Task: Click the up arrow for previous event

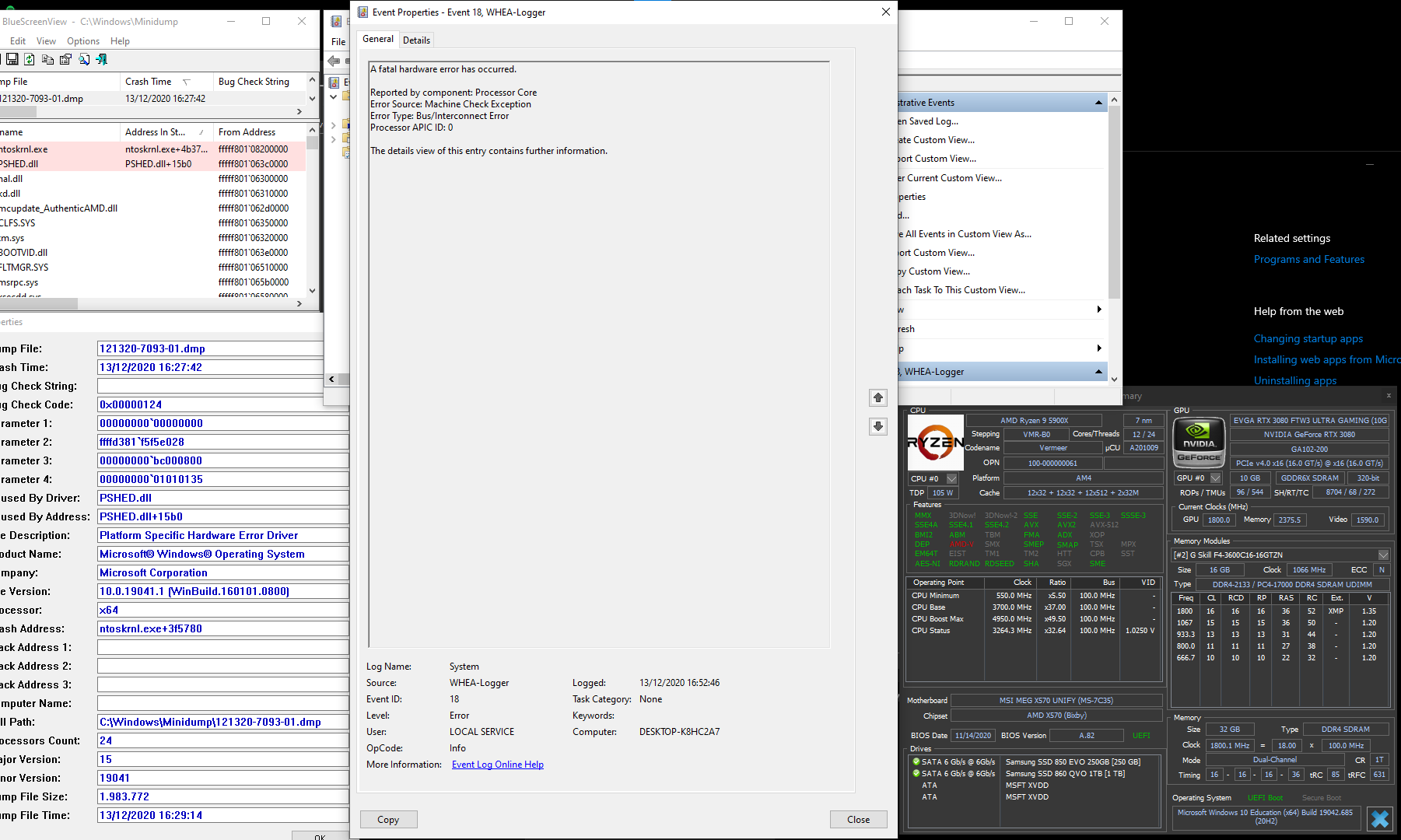Action: tap(878, 397)
